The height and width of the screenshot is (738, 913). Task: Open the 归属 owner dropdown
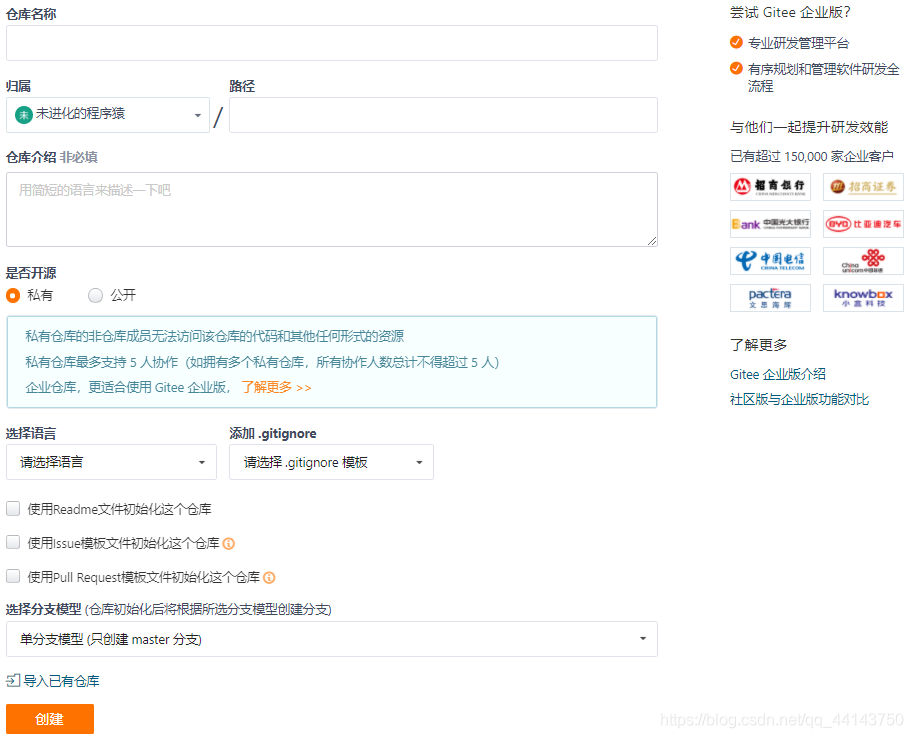pyautogui.click(x=108, y=115)
